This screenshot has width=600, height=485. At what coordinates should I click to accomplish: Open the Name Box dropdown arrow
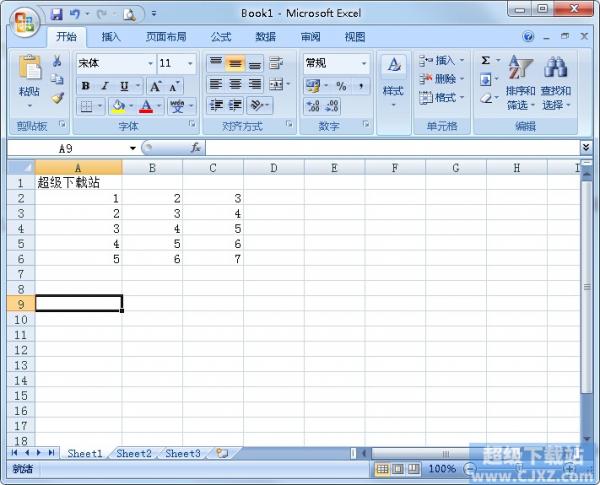(x=133, y=148)
